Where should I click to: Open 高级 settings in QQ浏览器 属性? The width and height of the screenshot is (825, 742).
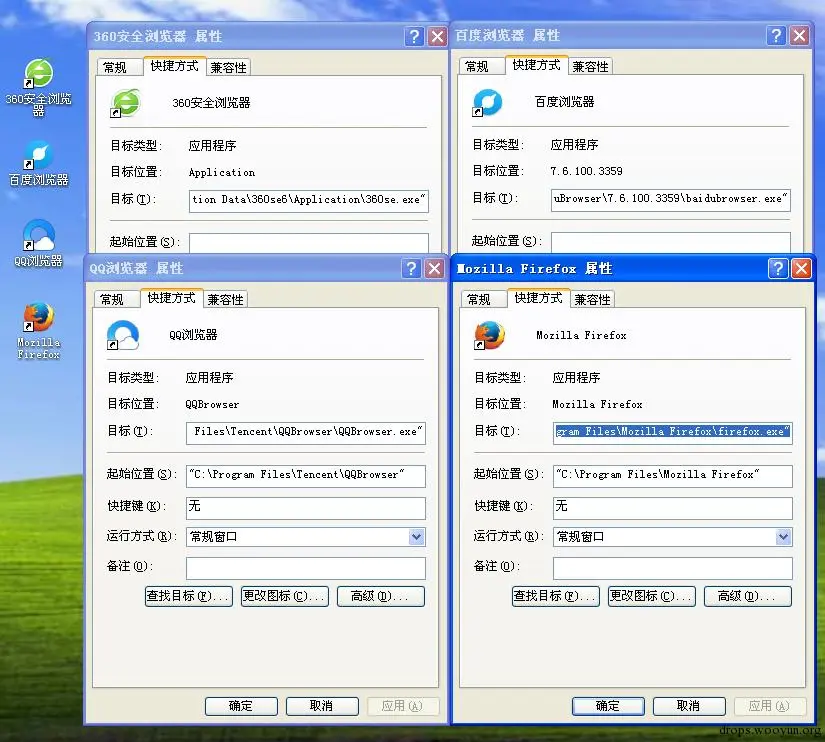(x=380, y=596)
